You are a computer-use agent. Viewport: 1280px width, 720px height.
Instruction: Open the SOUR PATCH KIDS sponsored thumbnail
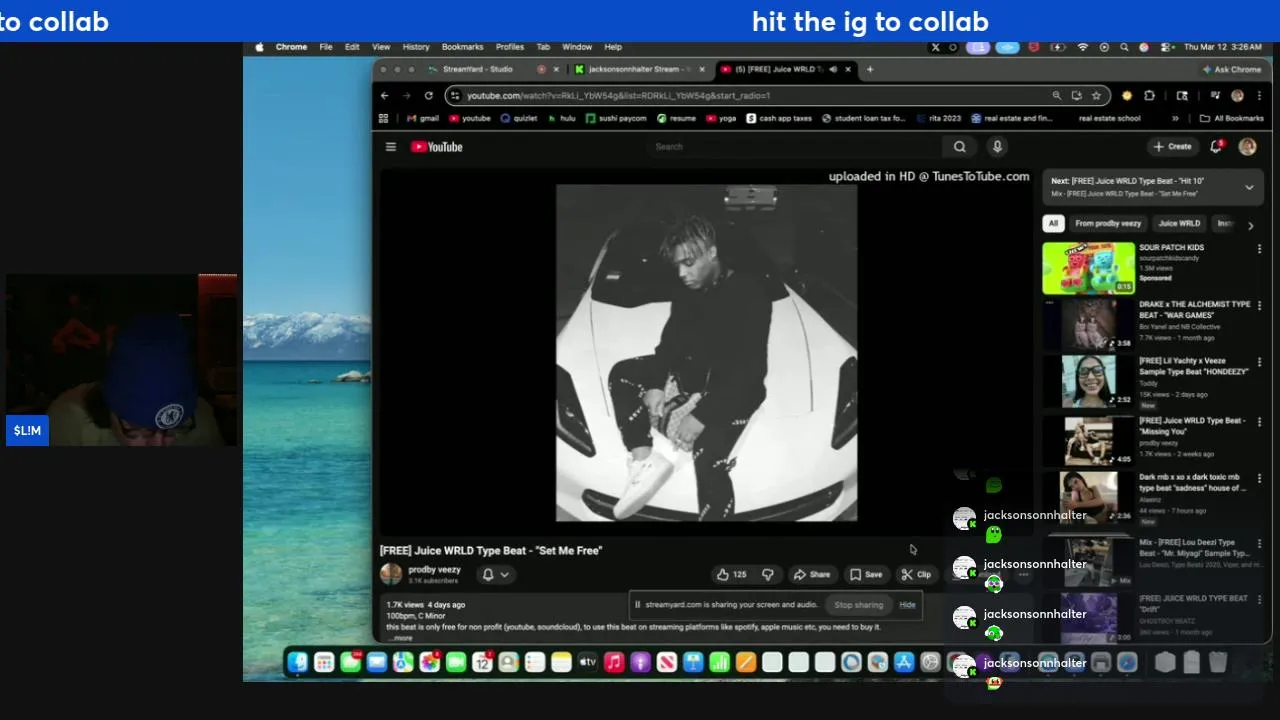(1088, 268)
